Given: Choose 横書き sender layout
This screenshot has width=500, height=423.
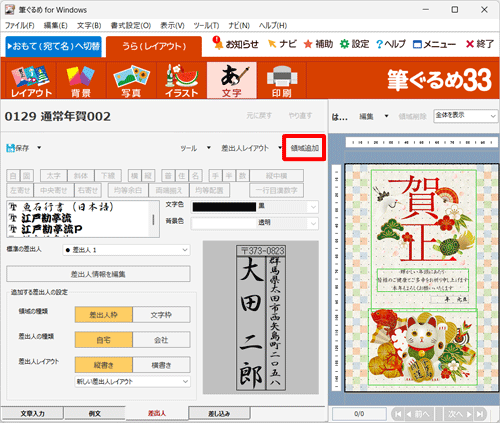Looking at the screenshot, I should point(161,365).
